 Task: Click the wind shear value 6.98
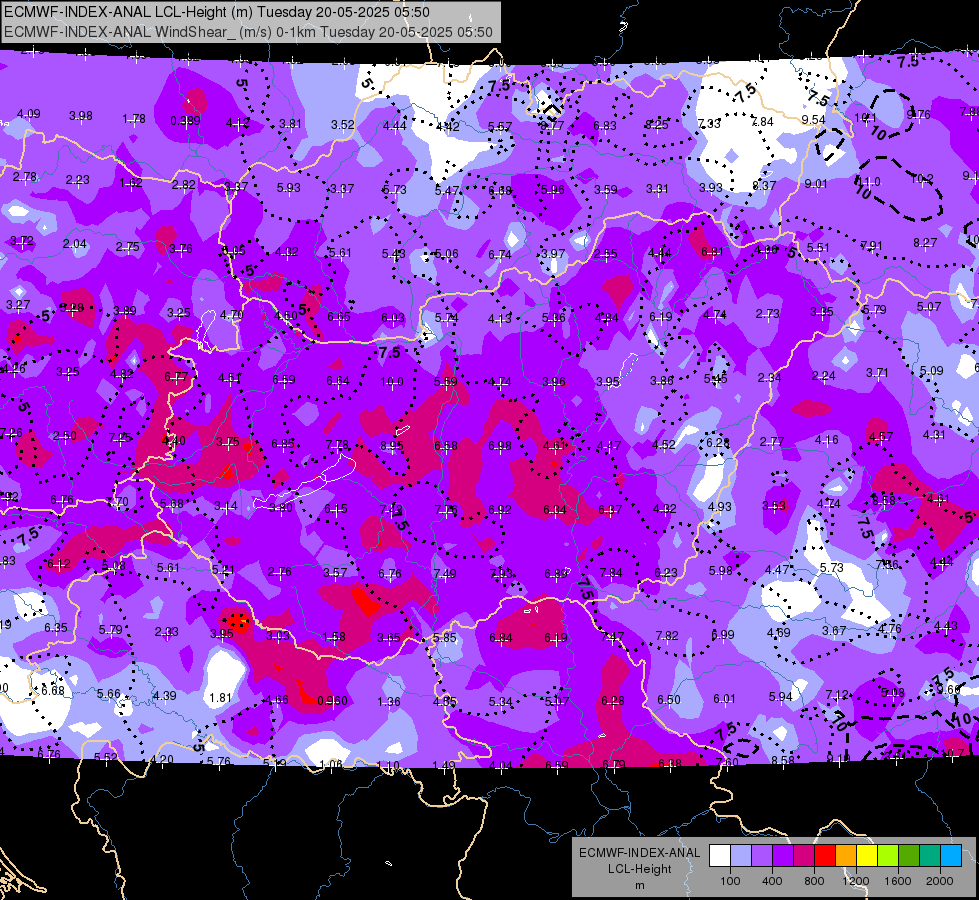[499, 445]
